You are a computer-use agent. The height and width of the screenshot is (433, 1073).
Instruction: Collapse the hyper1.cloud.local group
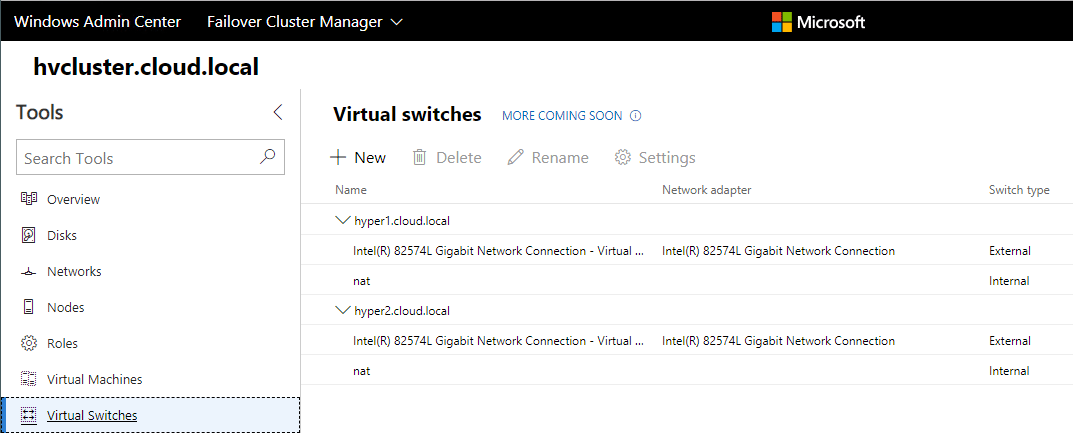click(343, 220)
